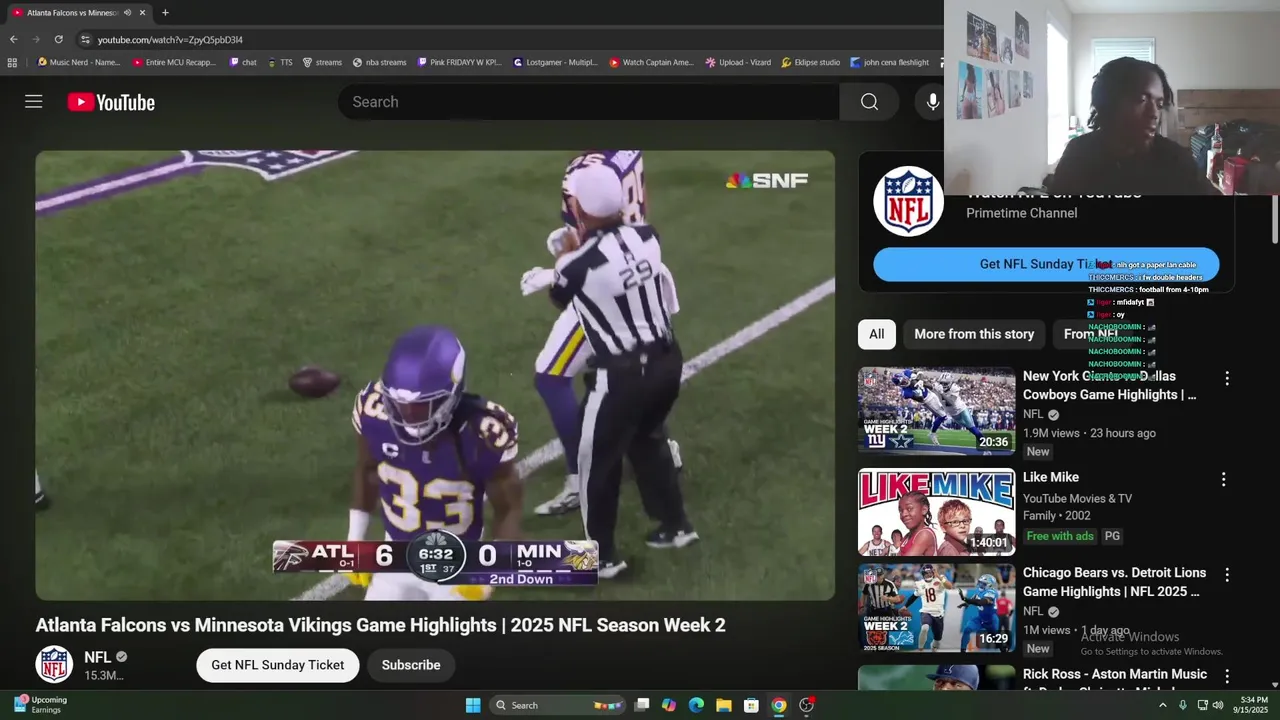The width and height of the screenshot is (1280, 720).
Task: Open the streams bookmark
Action: (322, 62)
